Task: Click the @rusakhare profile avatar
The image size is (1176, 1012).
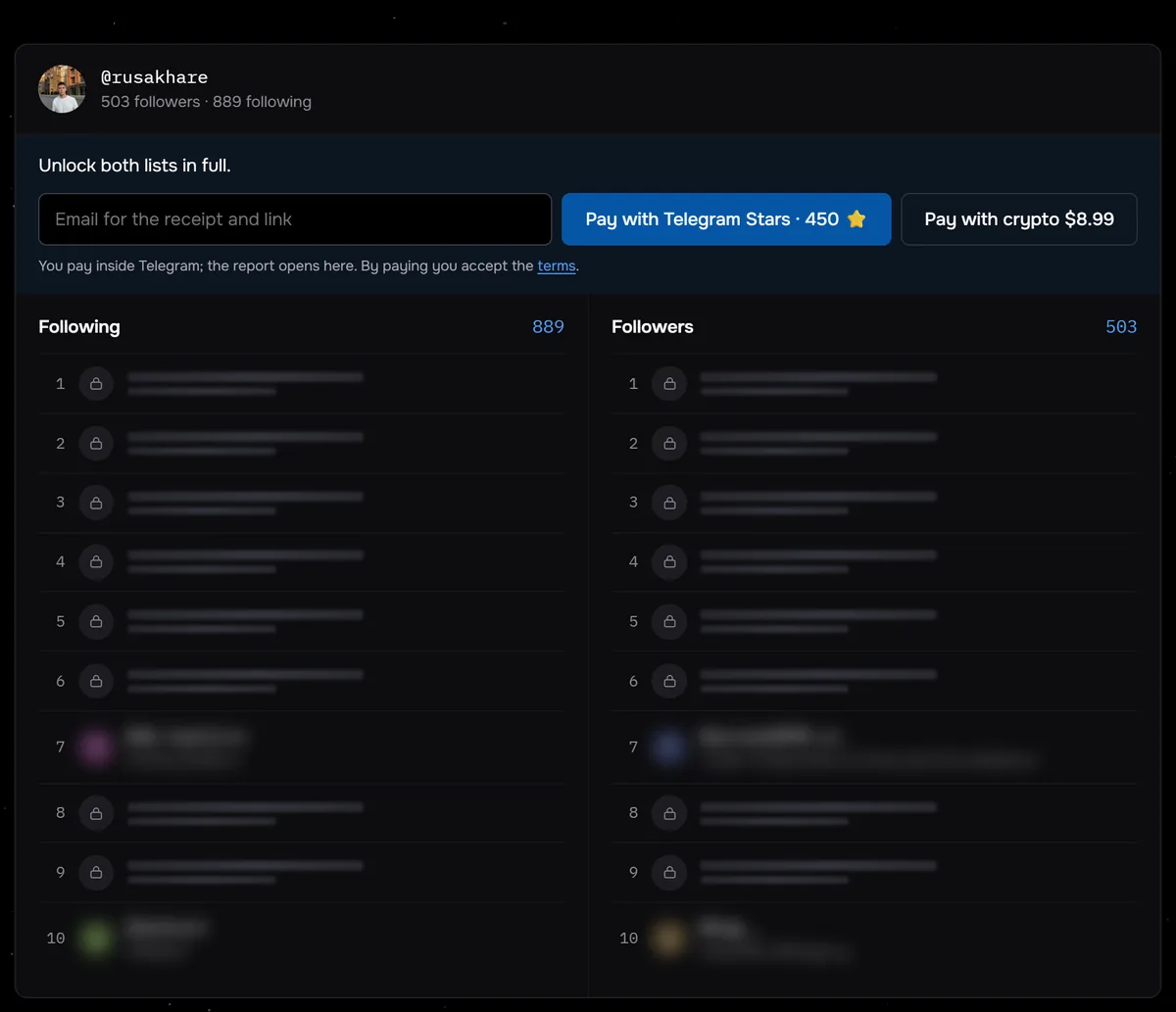Action: [x=62, y=89]
